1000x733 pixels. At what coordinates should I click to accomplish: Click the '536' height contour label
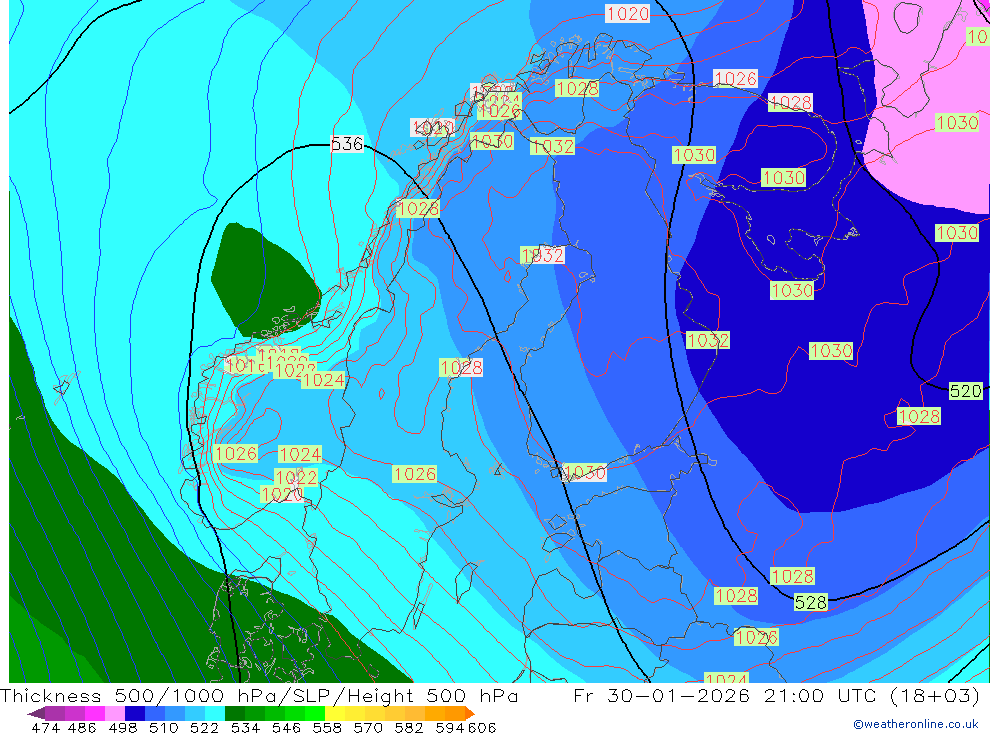(x=347, y=144)
